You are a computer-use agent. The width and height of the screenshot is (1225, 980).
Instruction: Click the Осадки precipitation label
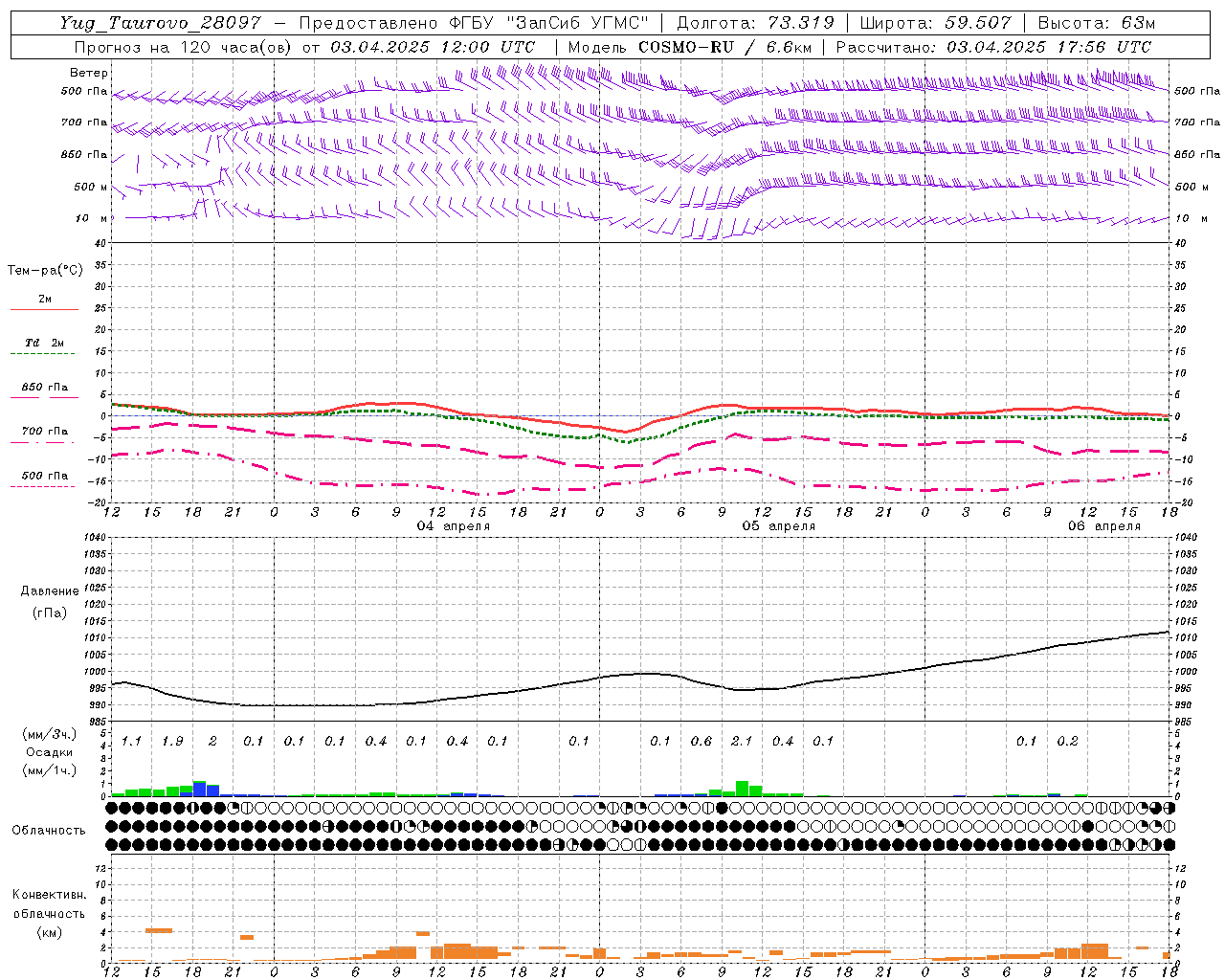click(50, 752)
